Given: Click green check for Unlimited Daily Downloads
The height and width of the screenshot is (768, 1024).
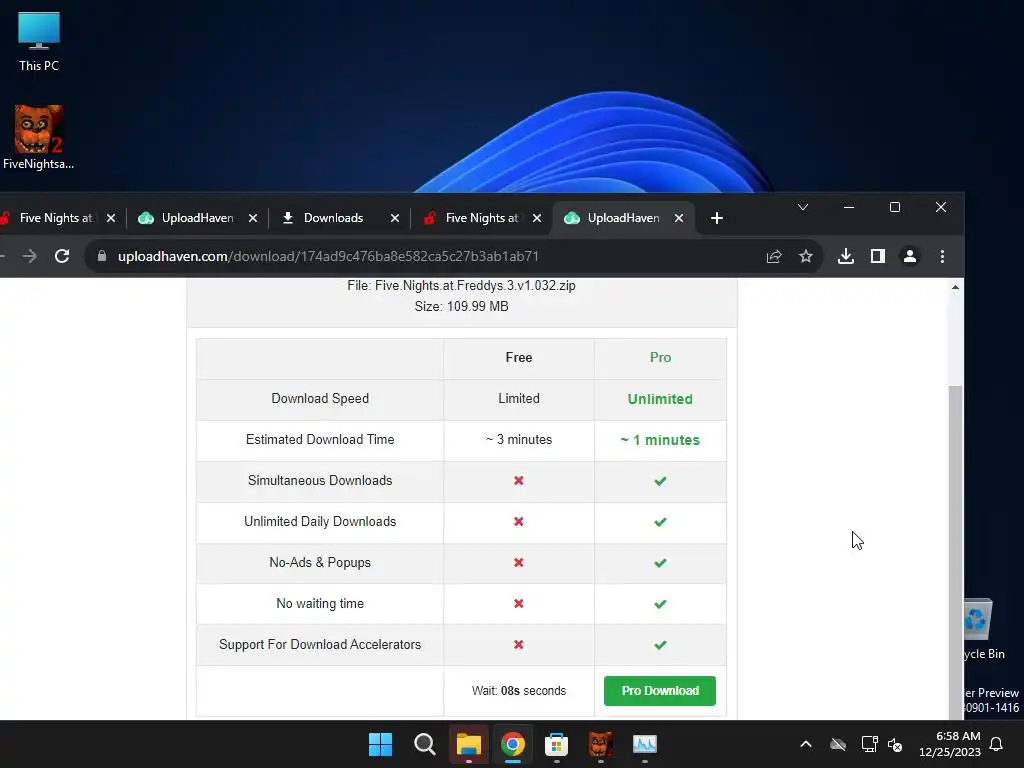Looking at the screenshot, I should click(x=660, y=522).
